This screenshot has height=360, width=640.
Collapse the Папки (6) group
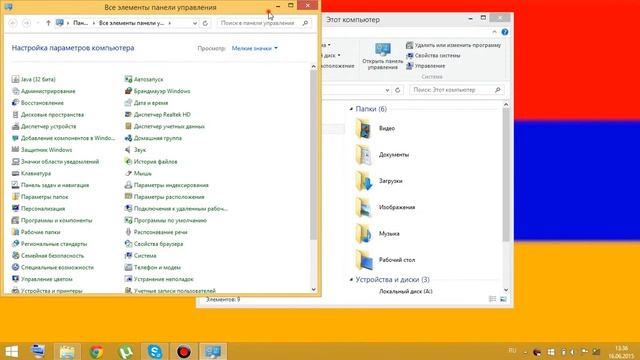pos(351,109)
